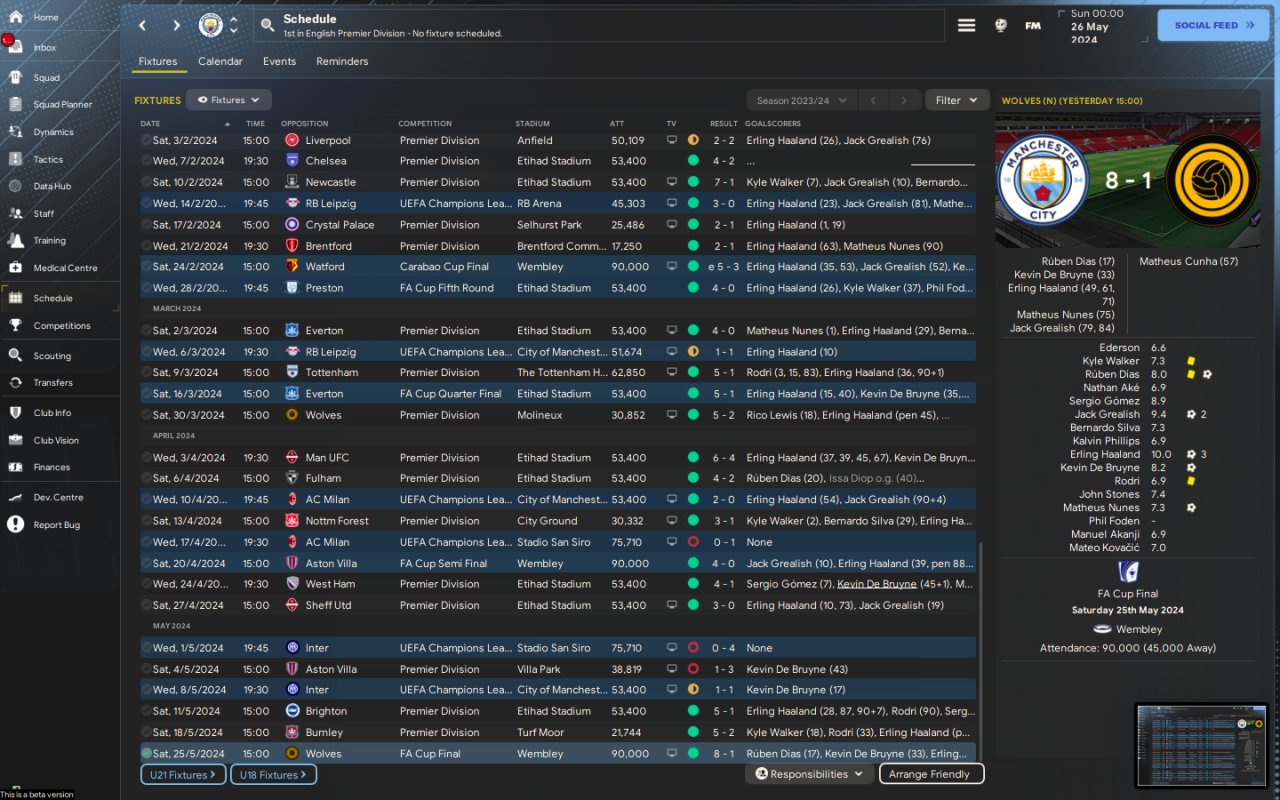Switch to the Fixtures tab

[158, 61]
